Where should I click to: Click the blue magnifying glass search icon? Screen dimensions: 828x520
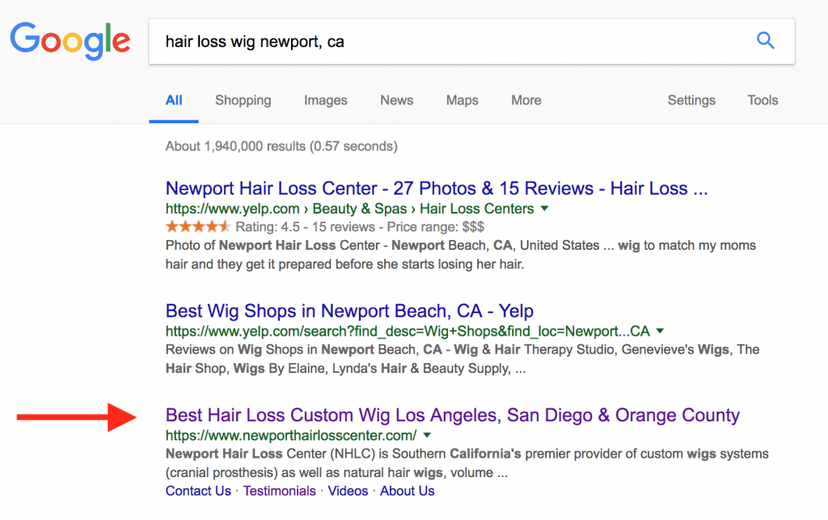[765, 41]
